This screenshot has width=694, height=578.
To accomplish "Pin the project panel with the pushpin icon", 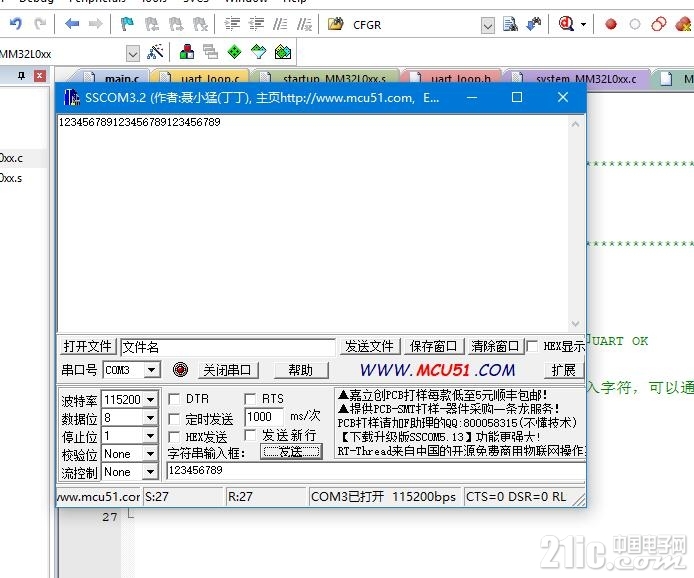I will 21,76.
